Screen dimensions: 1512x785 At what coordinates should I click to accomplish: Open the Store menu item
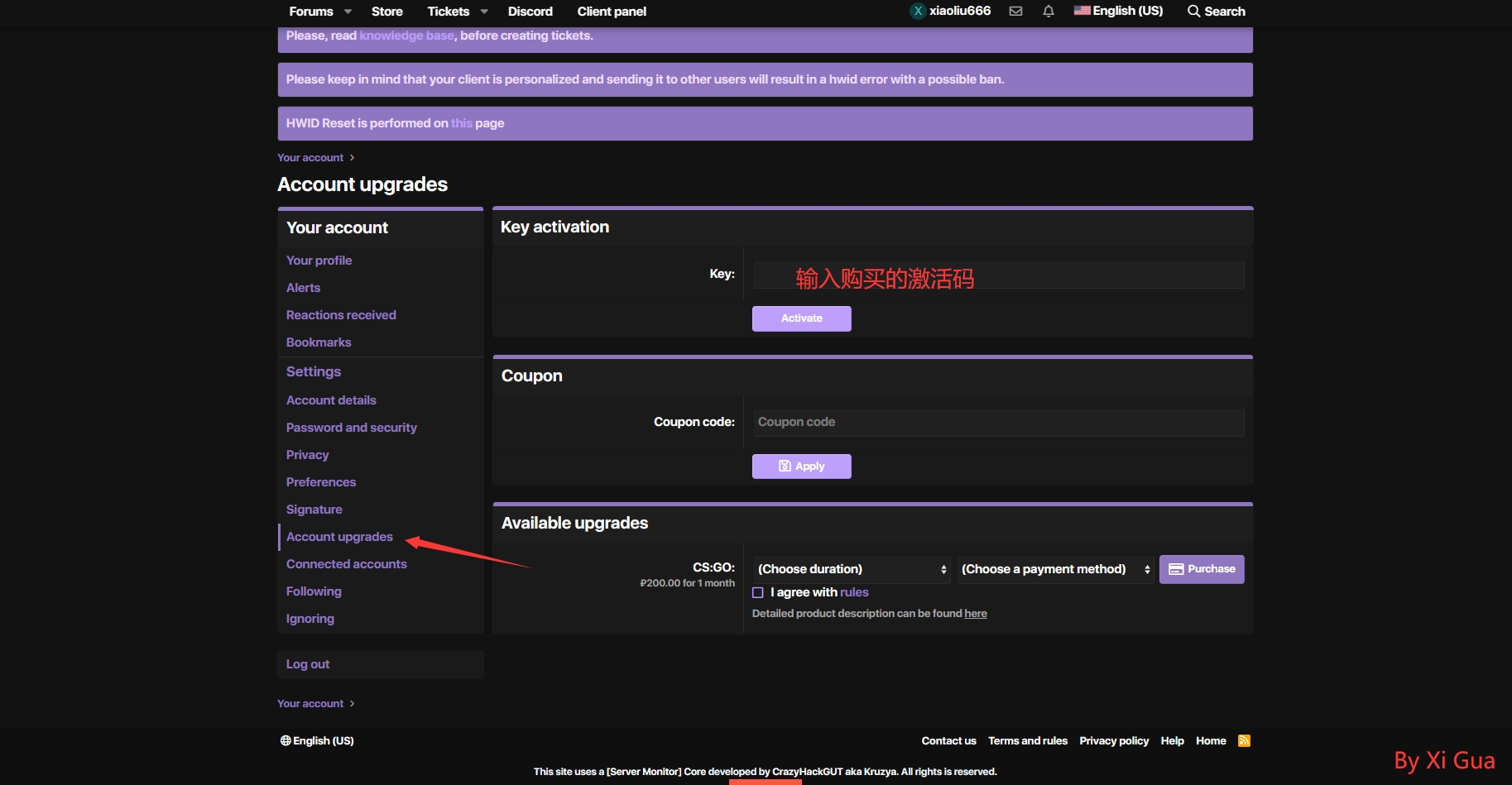point(386,12)
